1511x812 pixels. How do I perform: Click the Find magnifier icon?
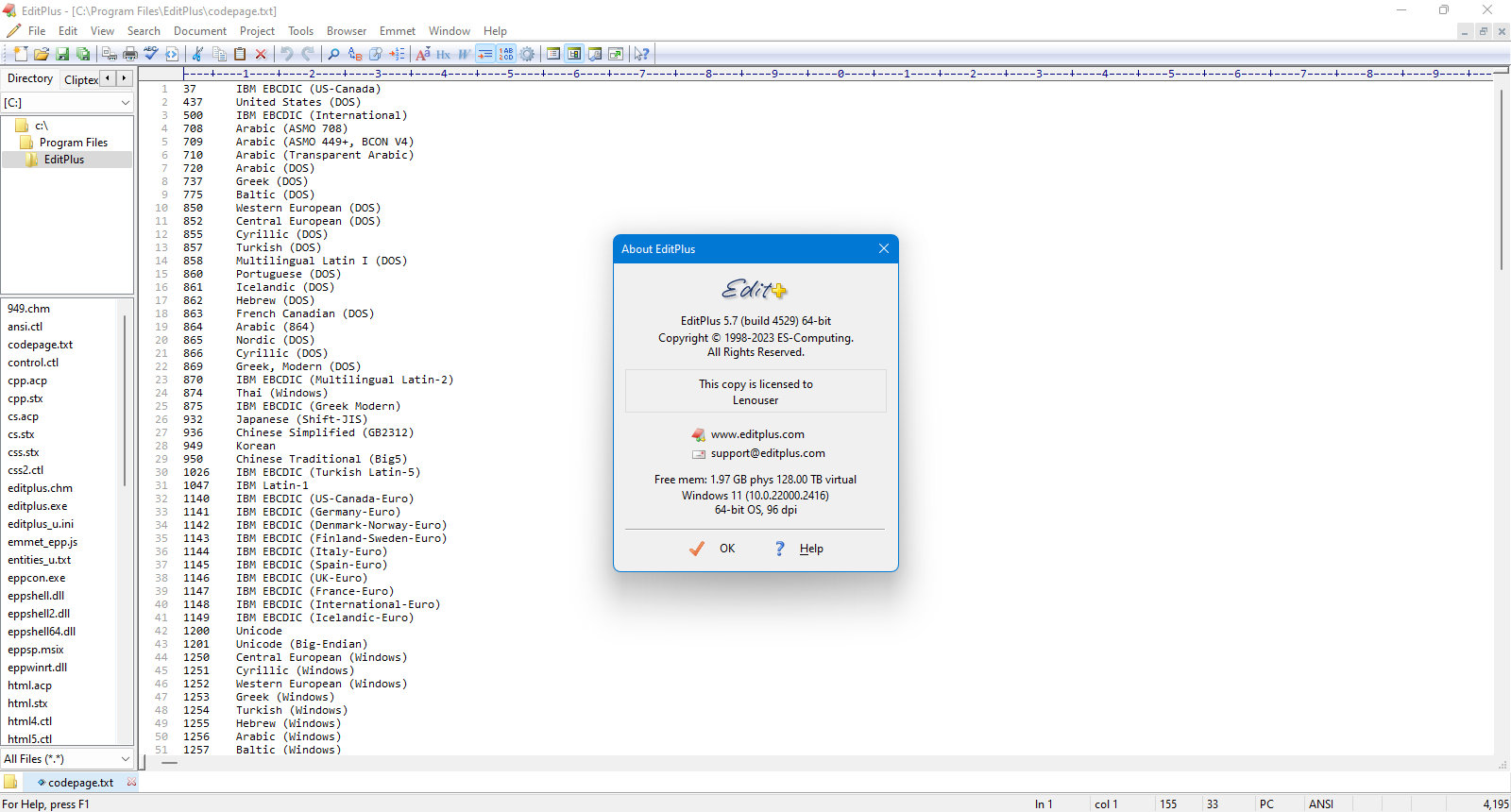coord(333,54)
